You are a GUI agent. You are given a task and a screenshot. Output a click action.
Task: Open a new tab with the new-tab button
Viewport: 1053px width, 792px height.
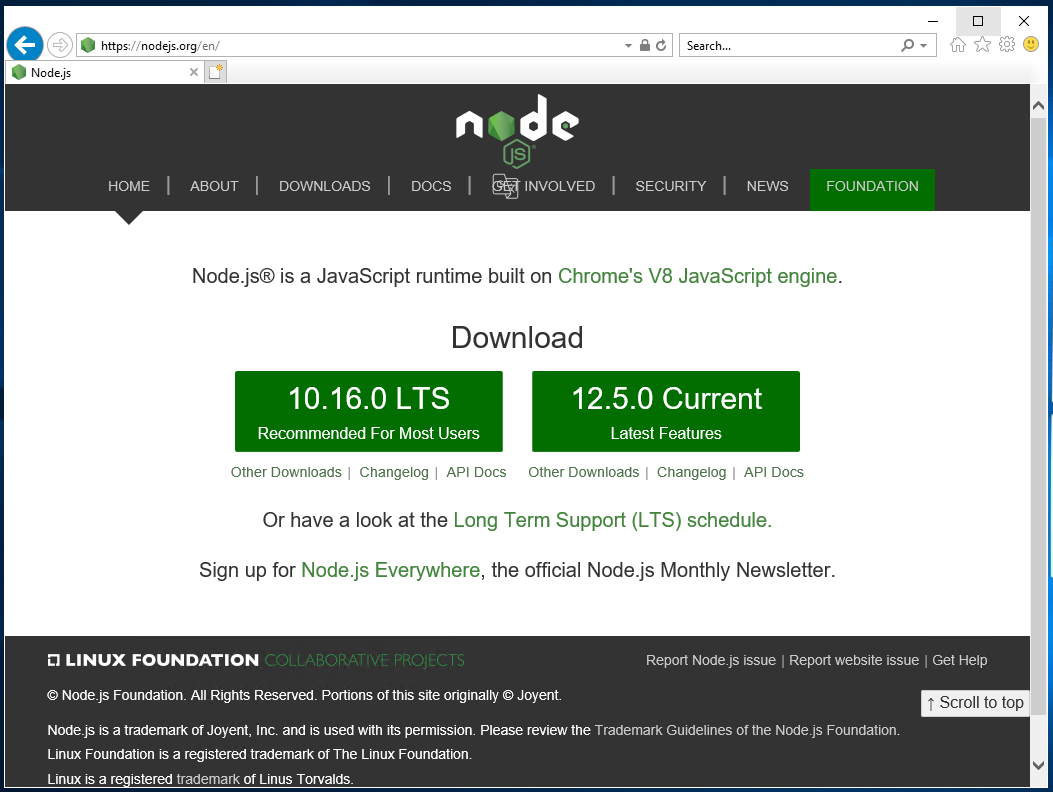click(x=216, y=72)
